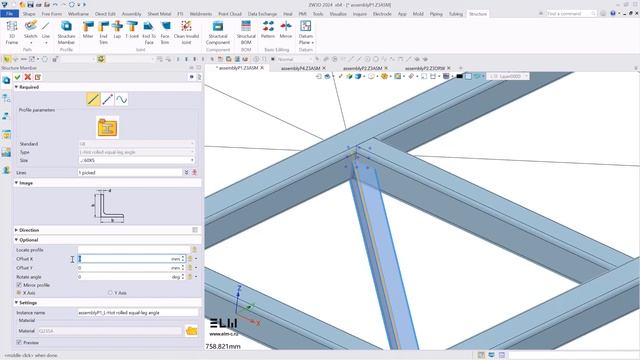
Task: Run Clean Invalid Joint
Action: click(x=186, y=32)
